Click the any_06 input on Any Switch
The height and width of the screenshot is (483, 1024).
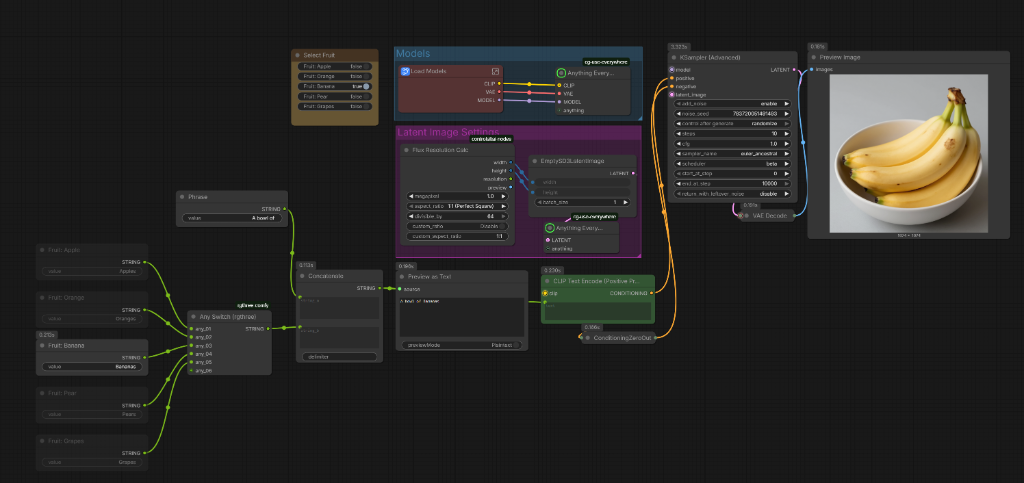pos(191,371)
